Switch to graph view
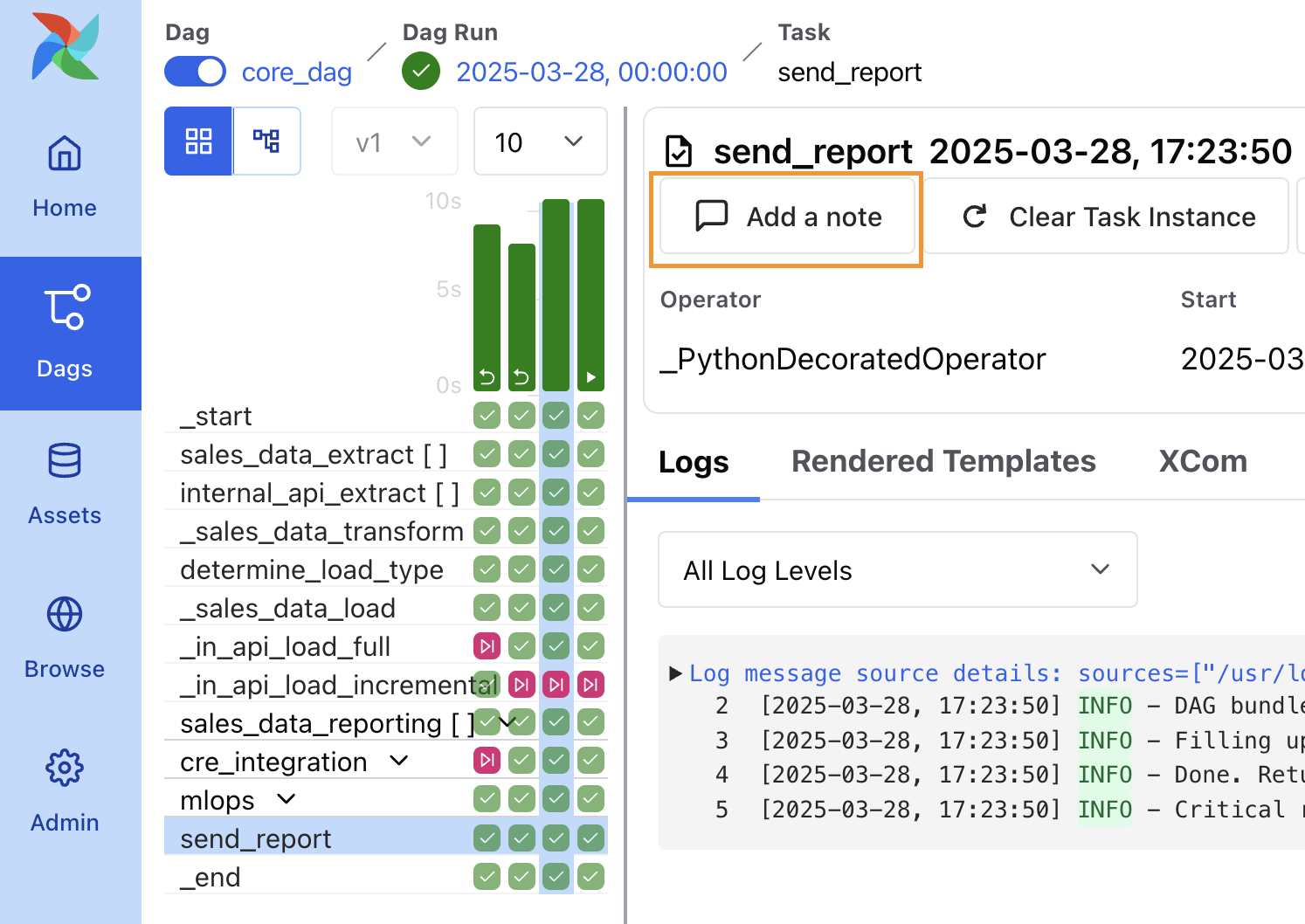Screen dimensions: 1305x924 [x=266, y=141]
